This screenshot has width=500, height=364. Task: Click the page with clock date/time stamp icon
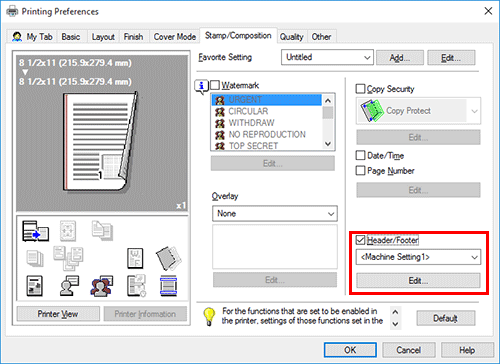coord(136,286)
